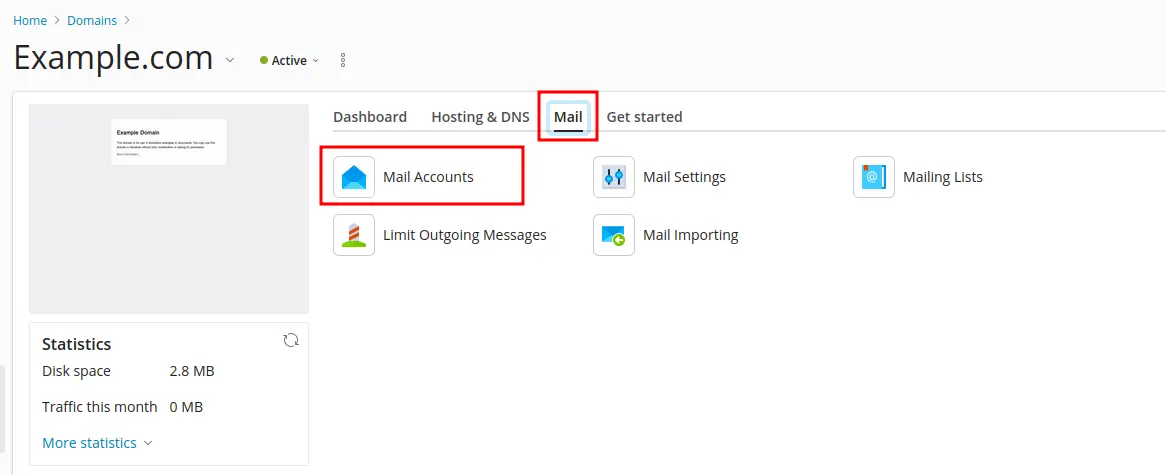Click the Mail Accounts envelope icon

[x=354, y=177]
